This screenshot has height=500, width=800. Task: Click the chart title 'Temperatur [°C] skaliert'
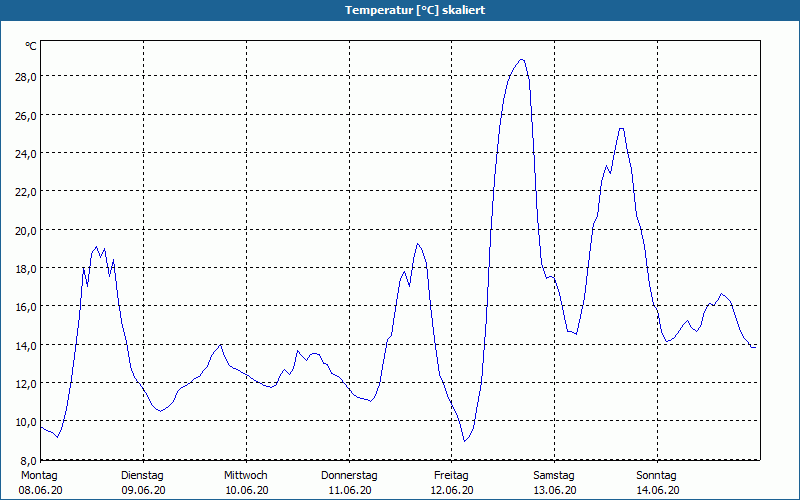[415, 10]
